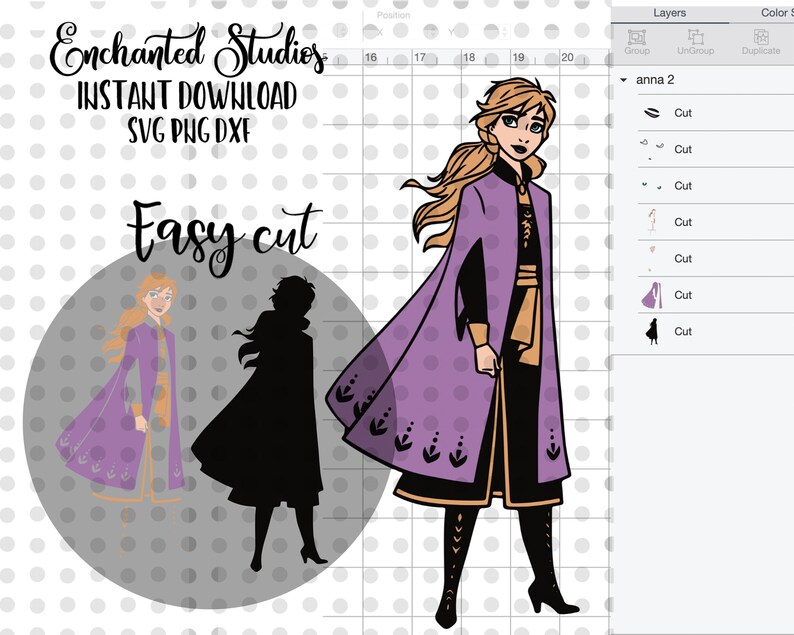
Task: Click the Position Y stepper arrows
Action: coord(505,32)
